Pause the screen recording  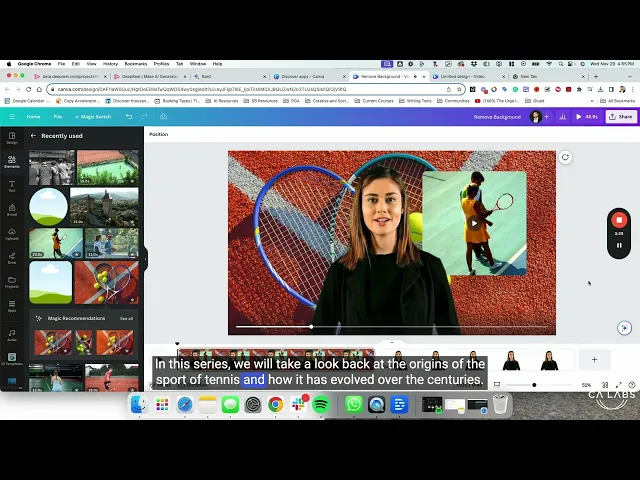click(619, 245)
